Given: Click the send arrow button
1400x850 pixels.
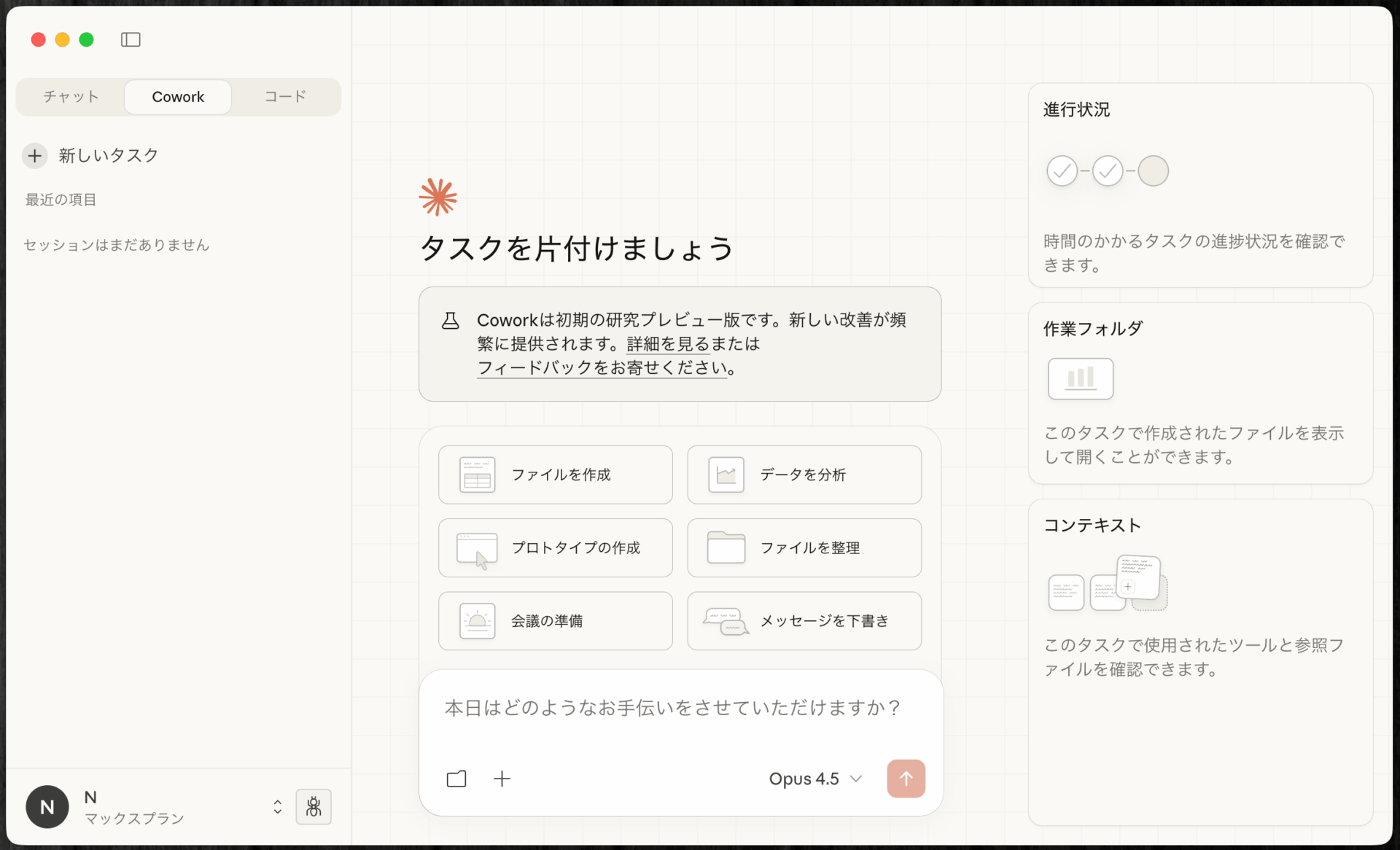Looking at the screenshot, I should (x=906, y=779).
